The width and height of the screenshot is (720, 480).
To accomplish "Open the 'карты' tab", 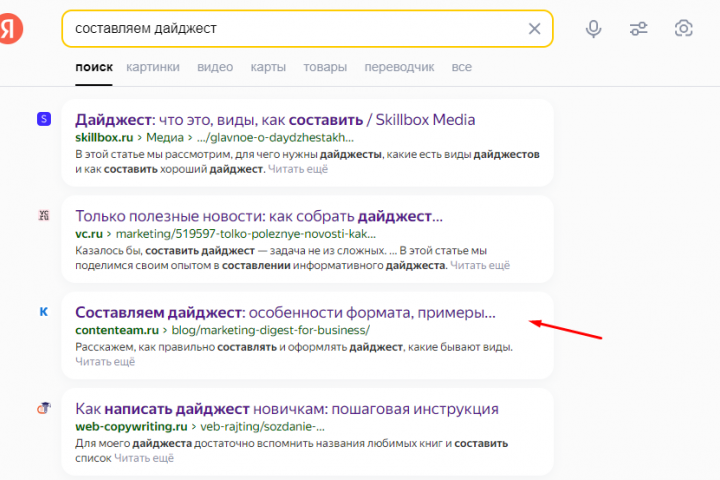I will point(268,67).
